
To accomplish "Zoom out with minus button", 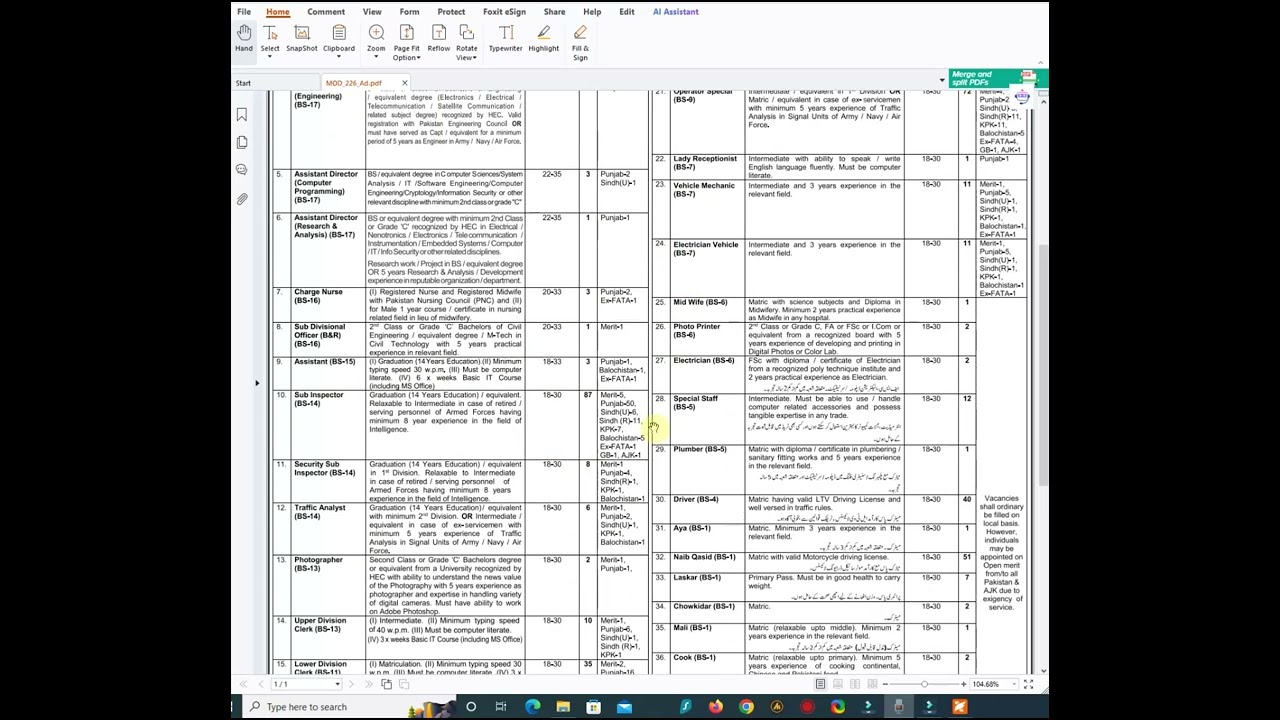I will [x=885, y=684].
